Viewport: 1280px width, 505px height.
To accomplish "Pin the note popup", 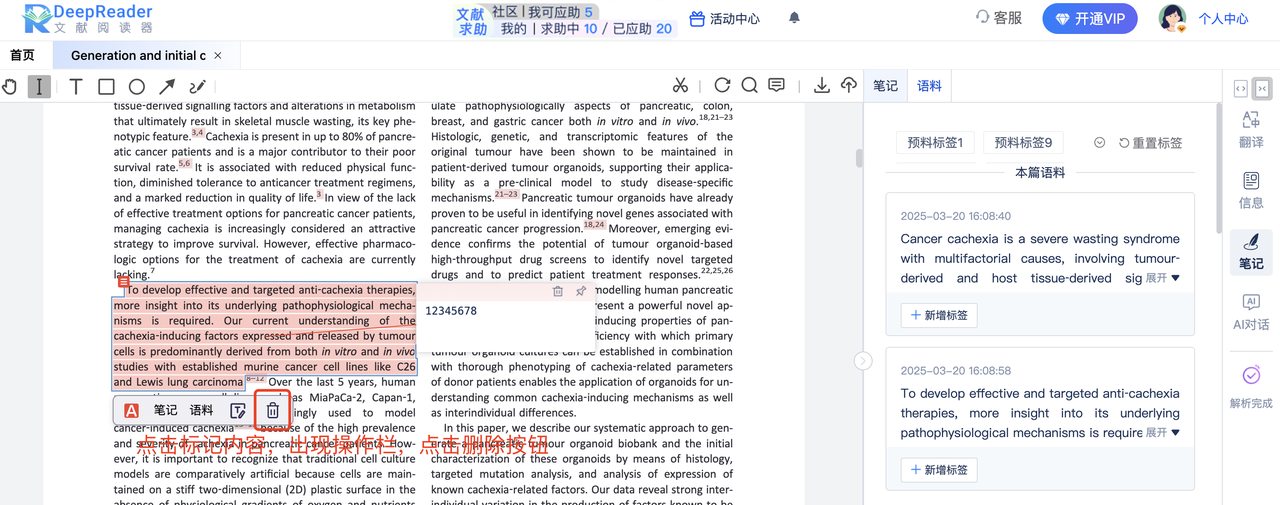I will pos(581,291).
